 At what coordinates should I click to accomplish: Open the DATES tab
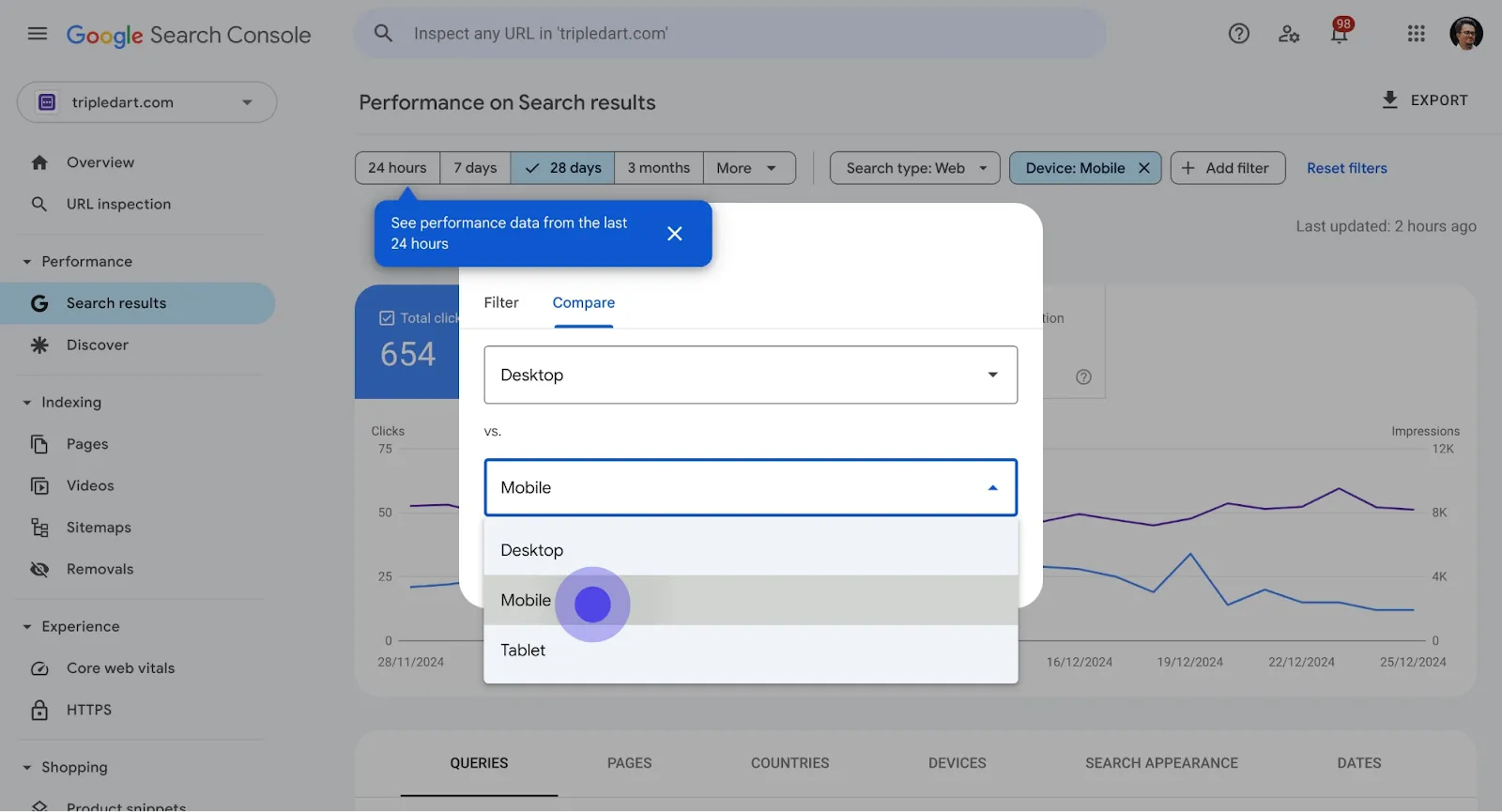pos(1358,763)
